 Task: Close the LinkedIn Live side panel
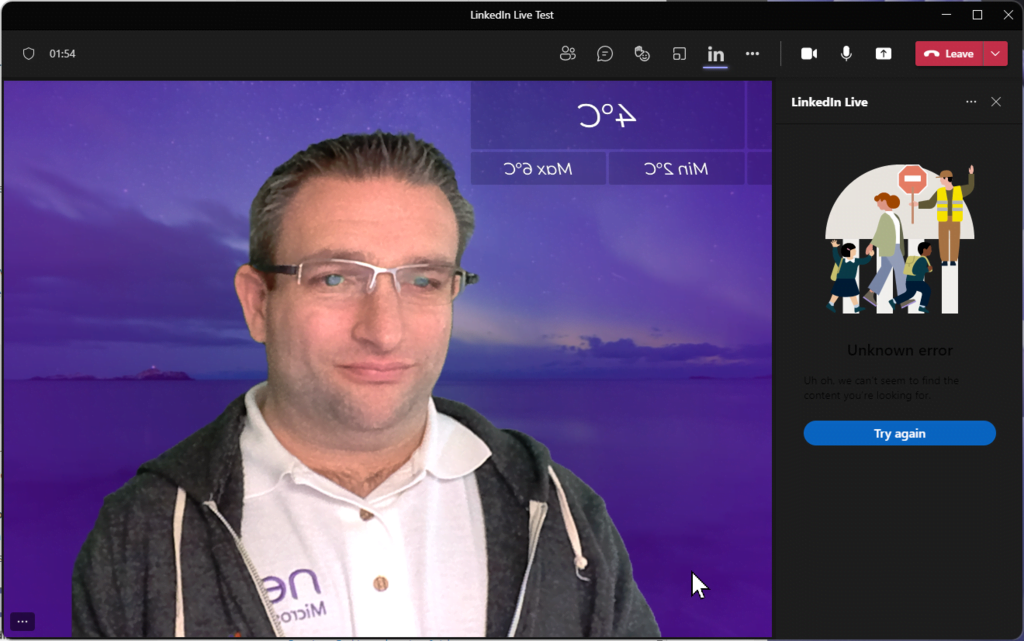click(996, 102)
